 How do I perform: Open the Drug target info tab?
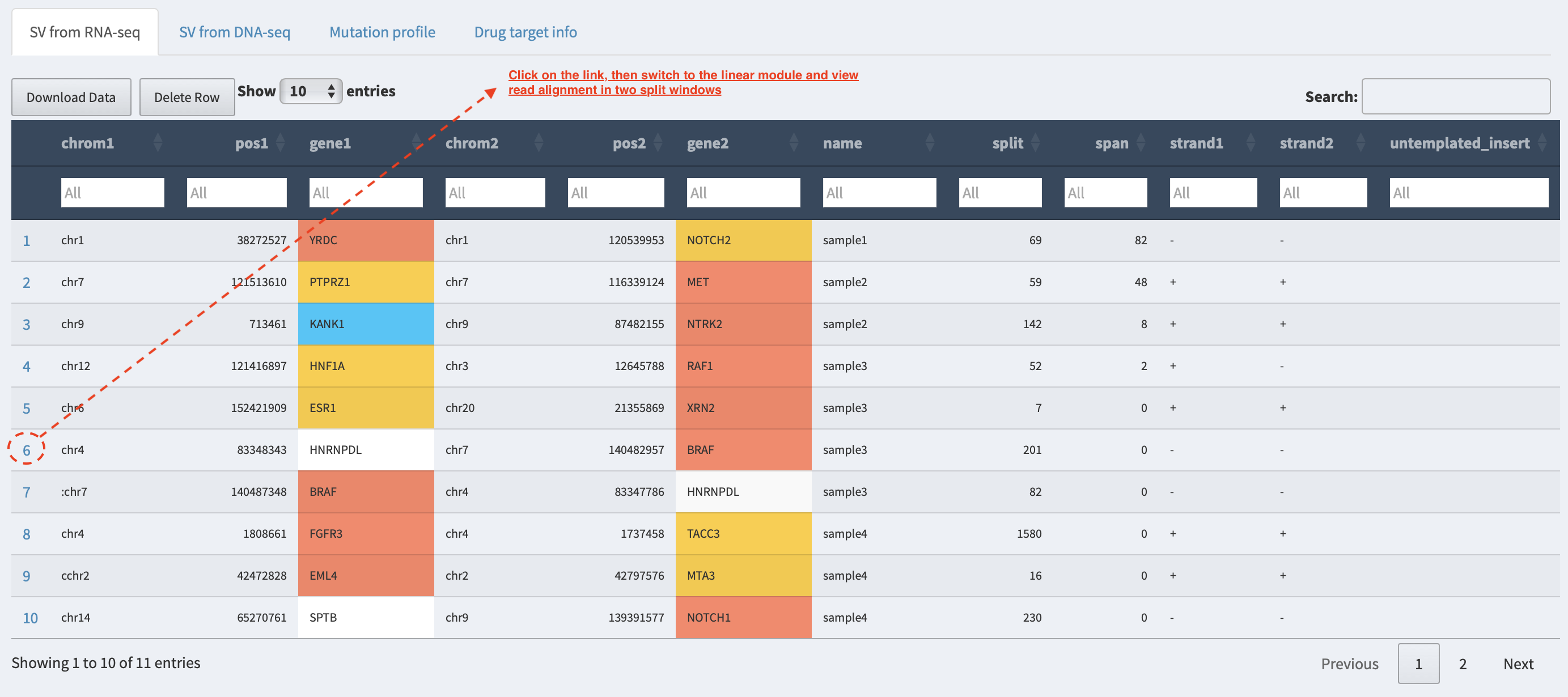coord(526,32)
